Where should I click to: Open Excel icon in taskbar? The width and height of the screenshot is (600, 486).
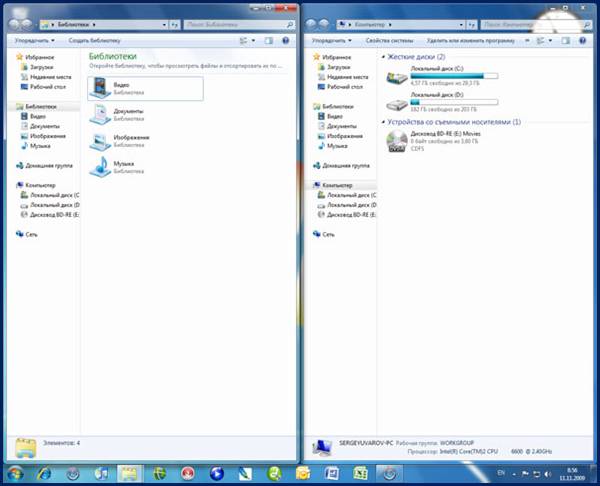click(360, 474)
